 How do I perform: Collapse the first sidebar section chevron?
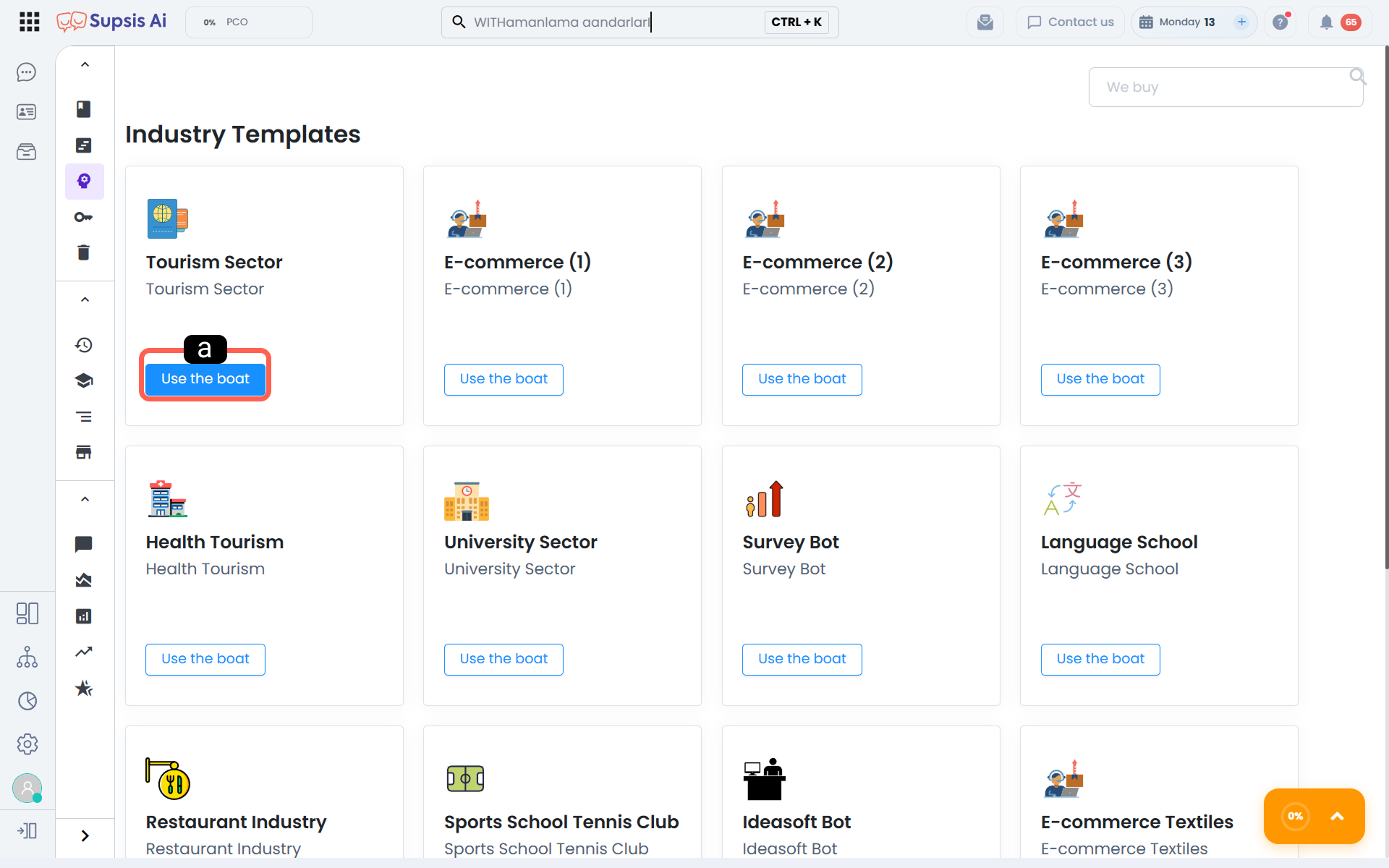point(85,65)
